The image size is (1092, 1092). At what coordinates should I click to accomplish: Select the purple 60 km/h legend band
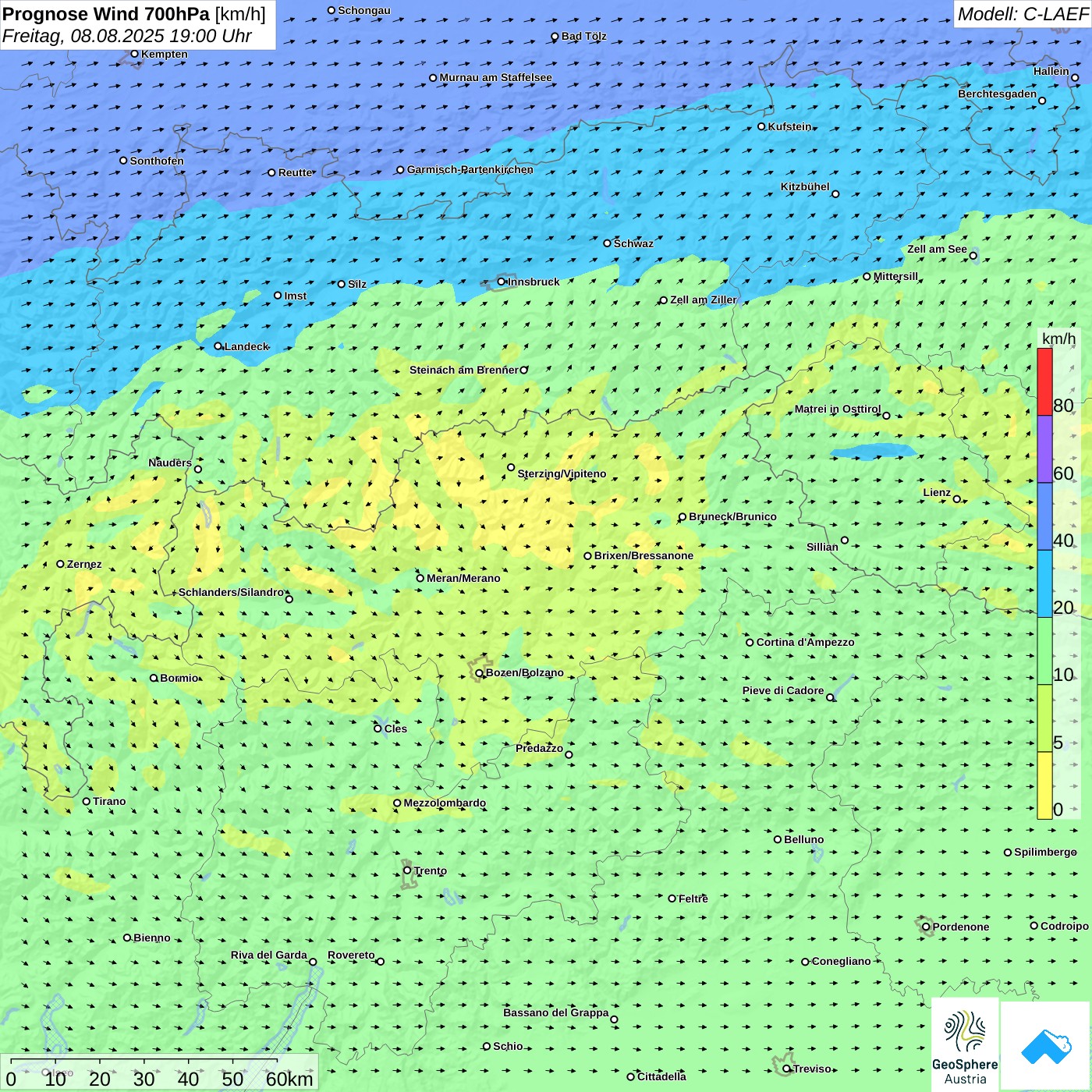click(1044, 449)
